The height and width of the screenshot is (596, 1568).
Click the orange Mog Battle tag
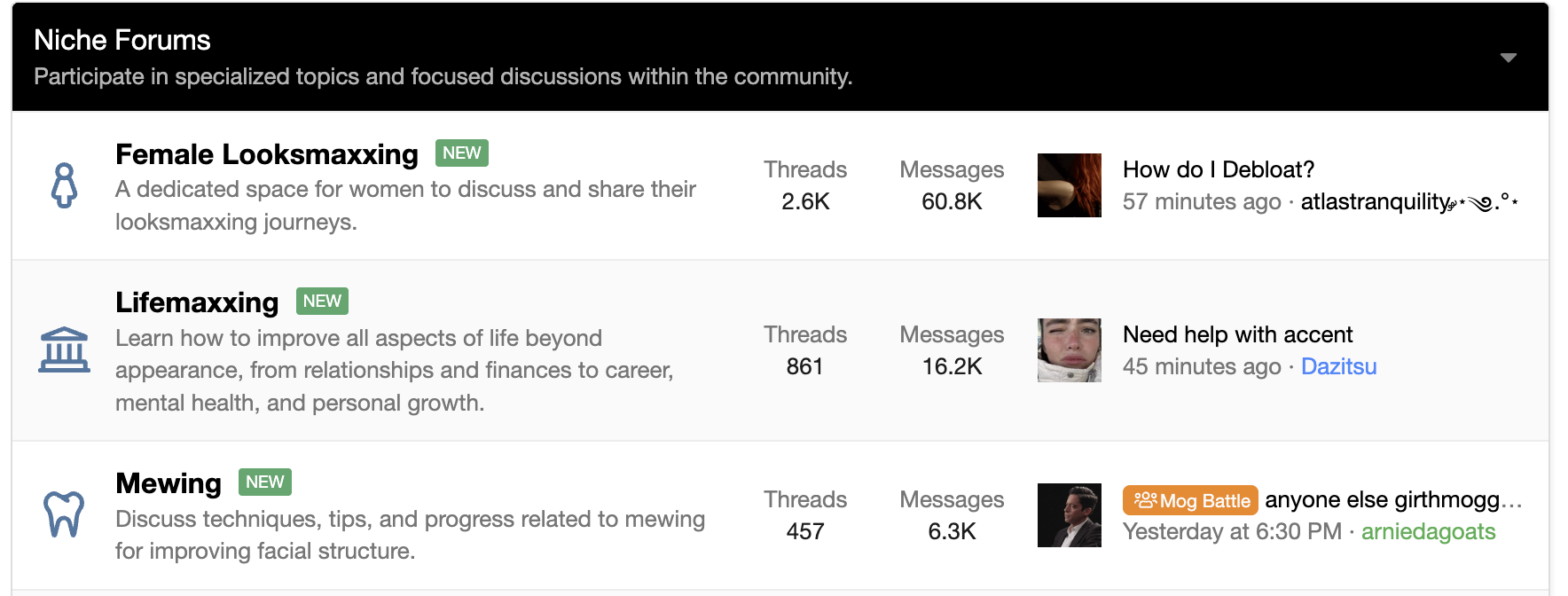pyautogui.click(x=1190, y=500)
